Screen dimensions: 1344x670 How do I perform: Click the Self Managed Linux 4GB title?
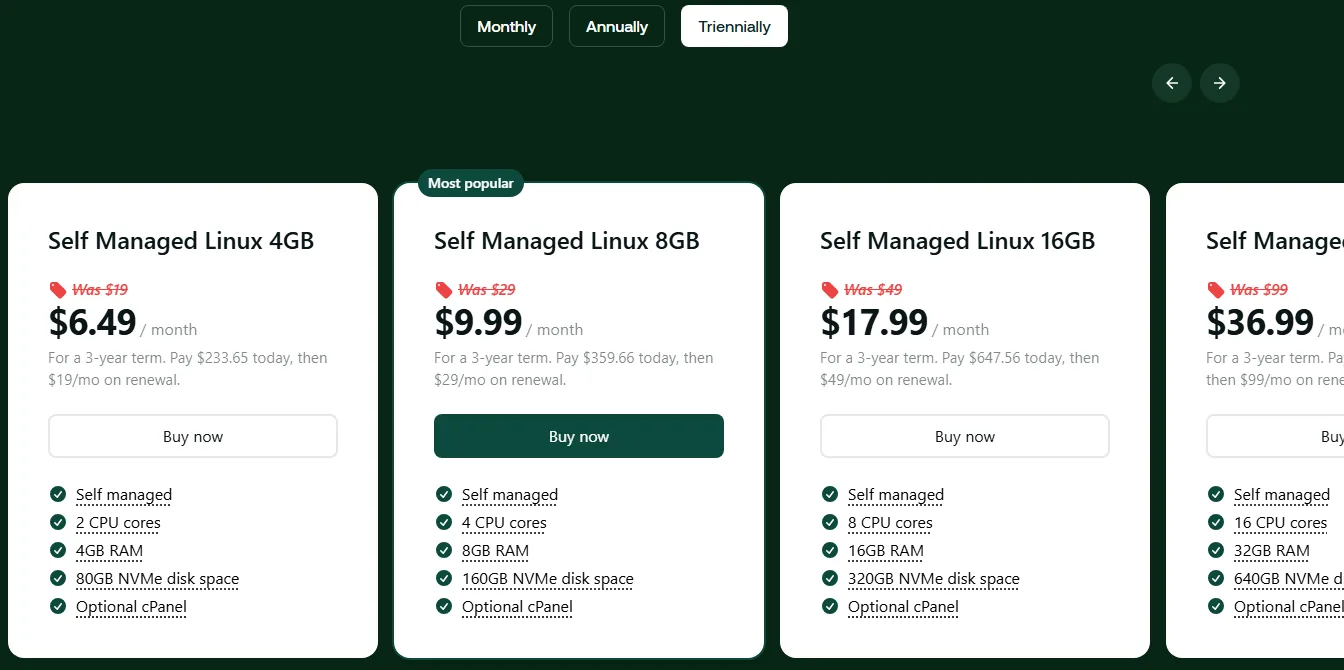coord(181,241)
